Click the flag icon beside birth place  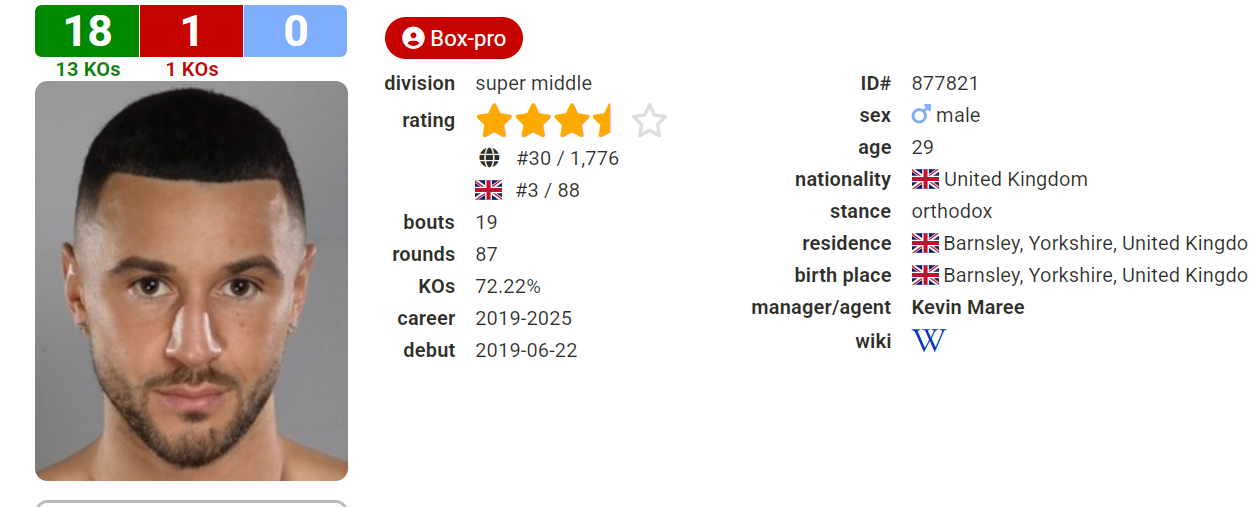coord(925,275)
